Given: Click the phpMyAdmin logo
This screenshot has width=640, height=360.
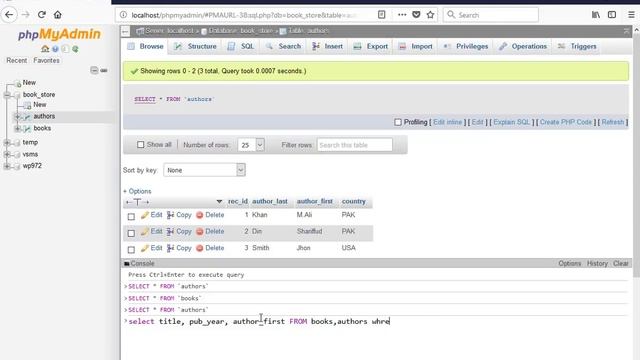Looking at the screenshot, I should point(60,34).
